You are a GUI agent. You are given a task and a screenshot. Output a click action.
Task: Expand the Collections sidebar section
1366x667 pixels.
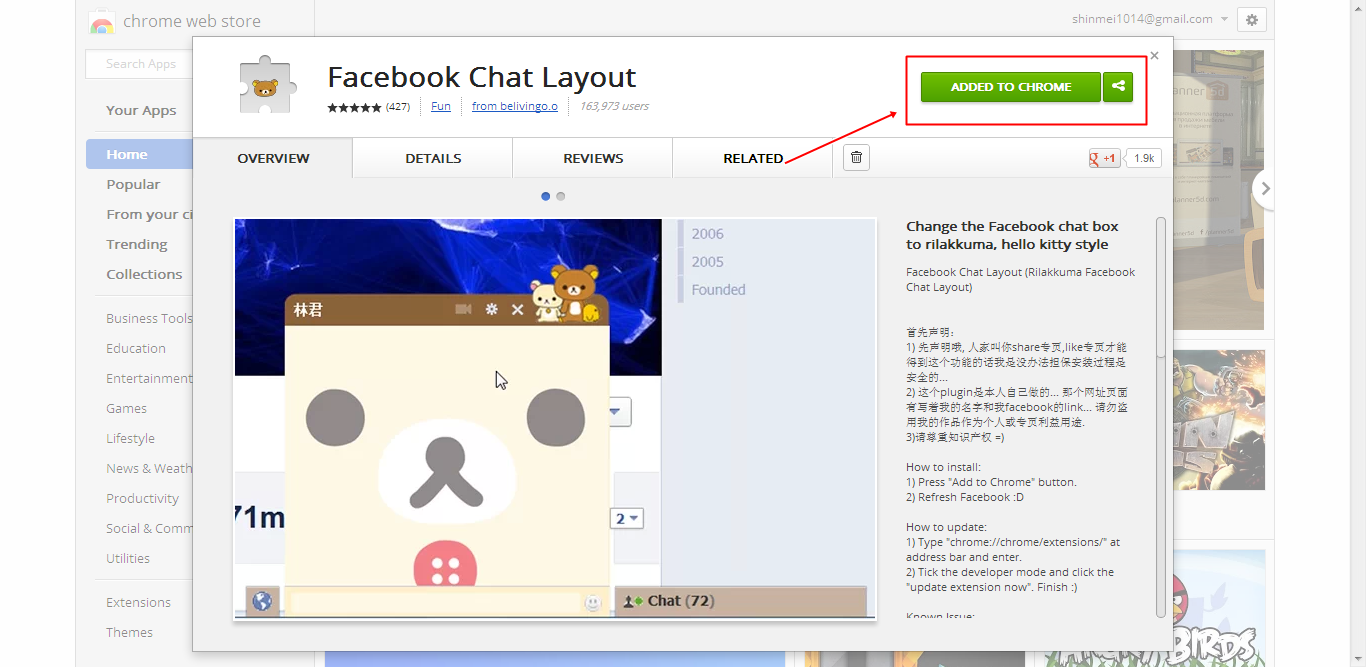coord(144,274)
